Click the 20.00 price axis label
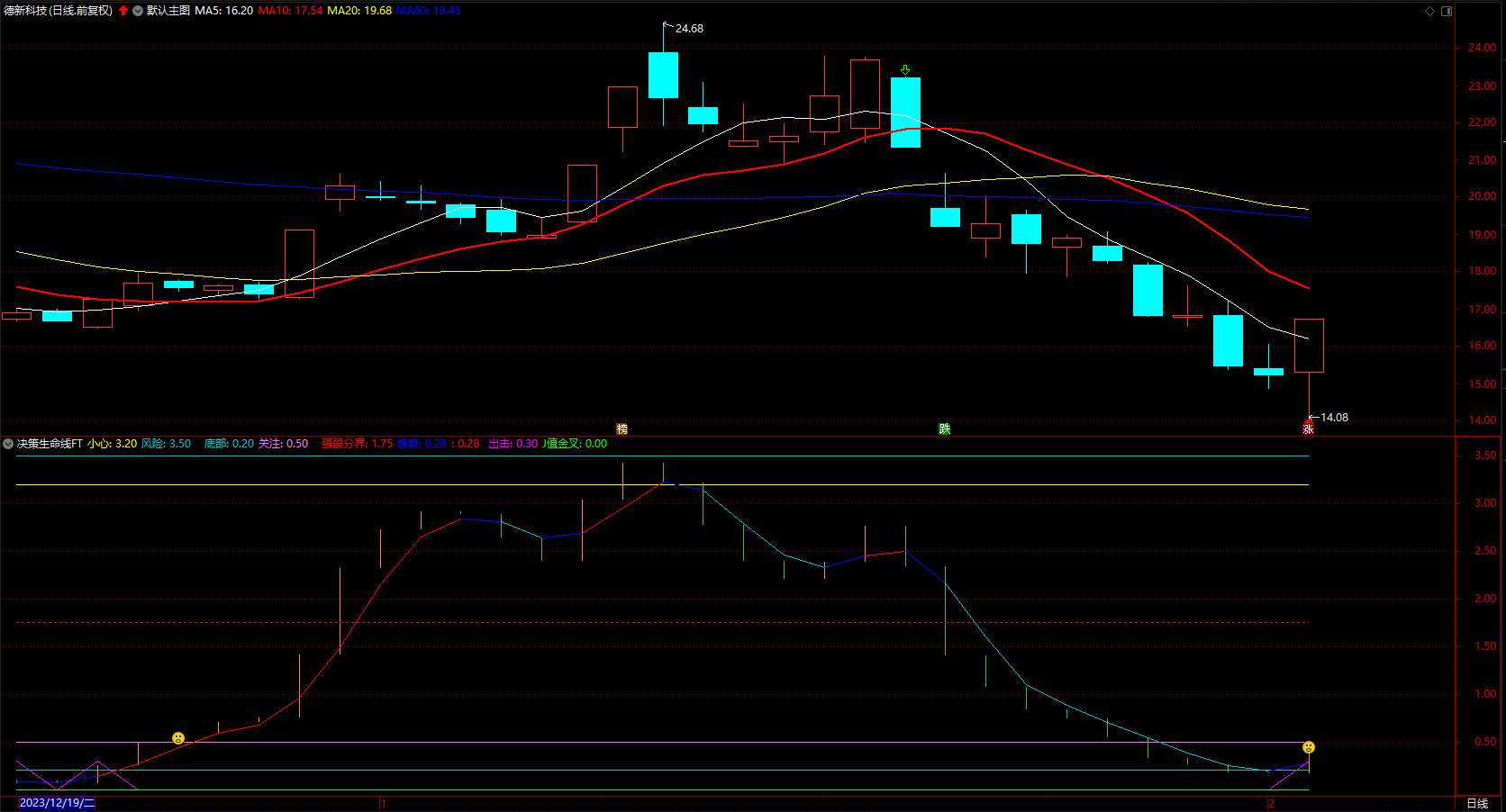 [x=1483, y=196]
